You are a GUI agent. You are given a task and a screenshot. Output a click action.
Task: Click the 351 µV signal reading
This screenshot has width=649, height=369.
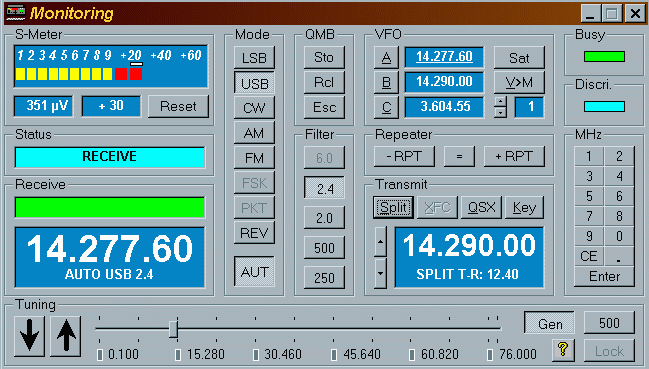pos(43,106)
